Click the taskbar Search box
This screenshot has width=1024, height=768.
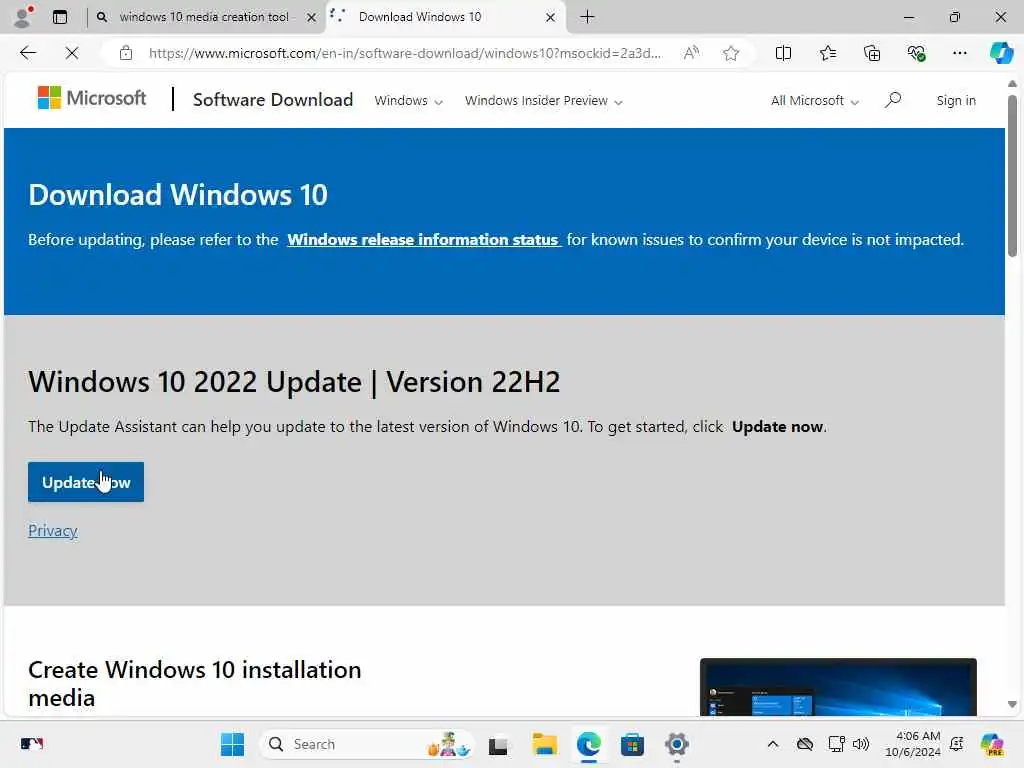[x=366, y=744]
